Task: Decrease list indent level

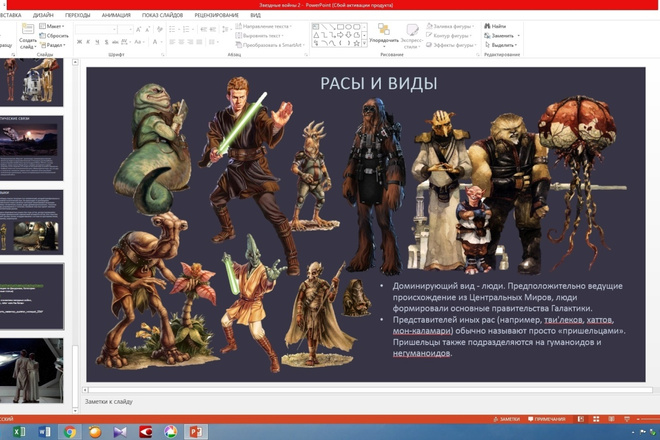Action: pos(203,29)
